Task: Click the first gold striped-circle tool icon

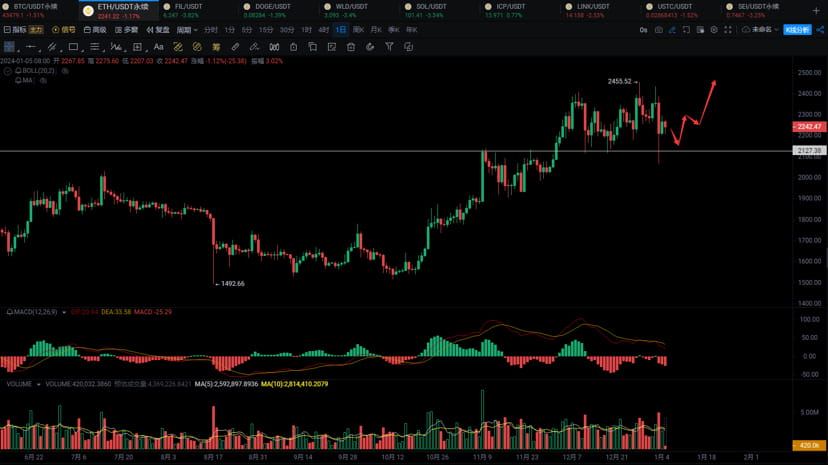Action: pos(178,47)
